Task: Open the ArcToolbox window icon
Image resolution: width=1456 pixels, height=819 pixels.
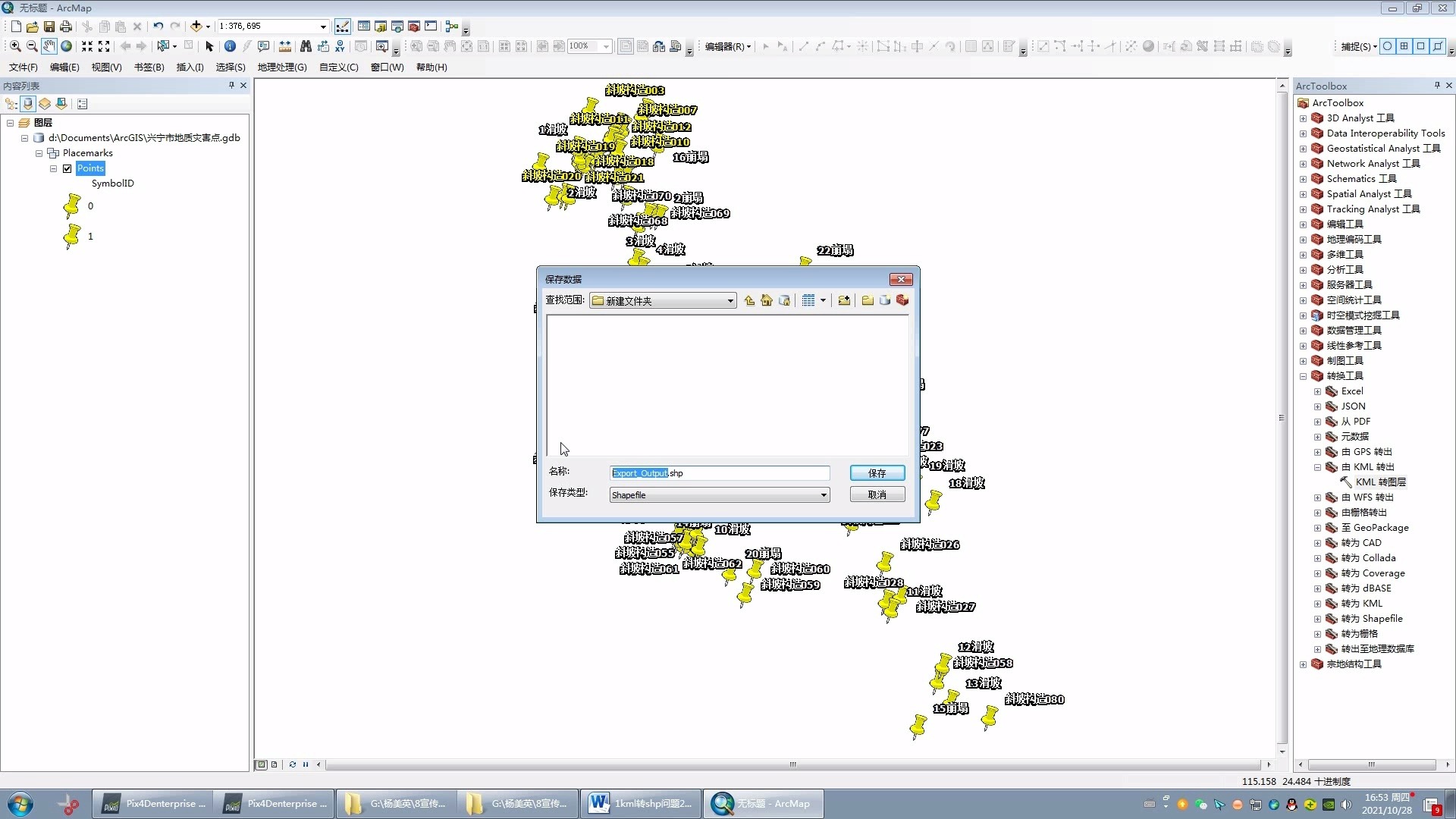Action: [414, 27]
